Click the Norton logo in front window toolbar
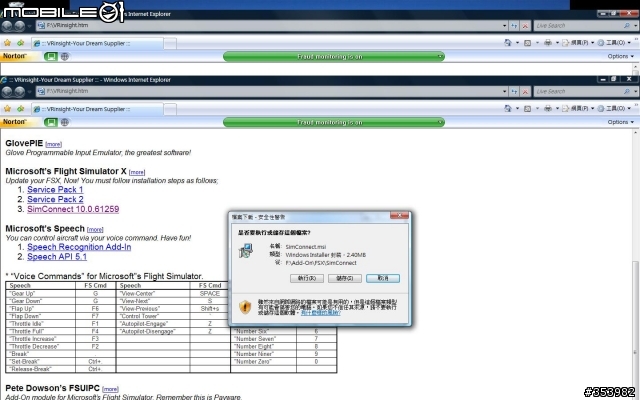640x400 pixels. (x=14, y=122)
